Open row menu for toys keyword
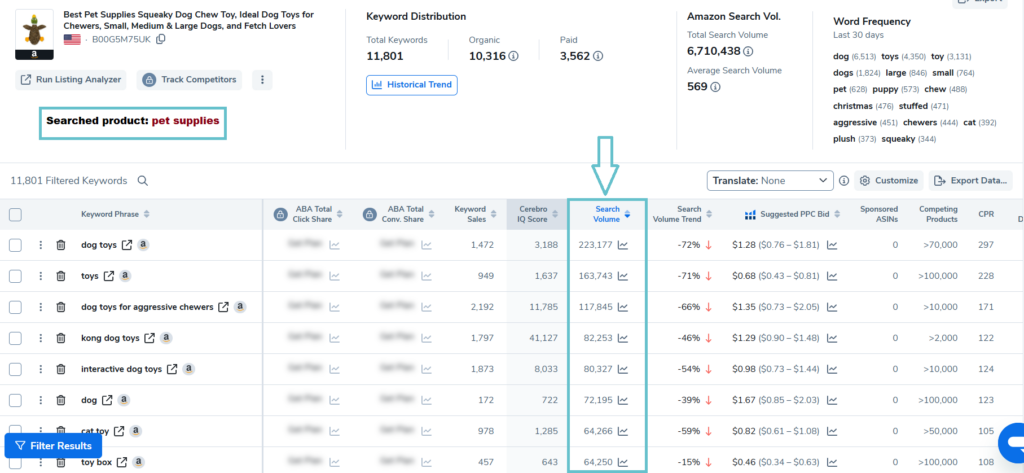Viewport: 1024px width, 473px height. click(x=40, y=276)
